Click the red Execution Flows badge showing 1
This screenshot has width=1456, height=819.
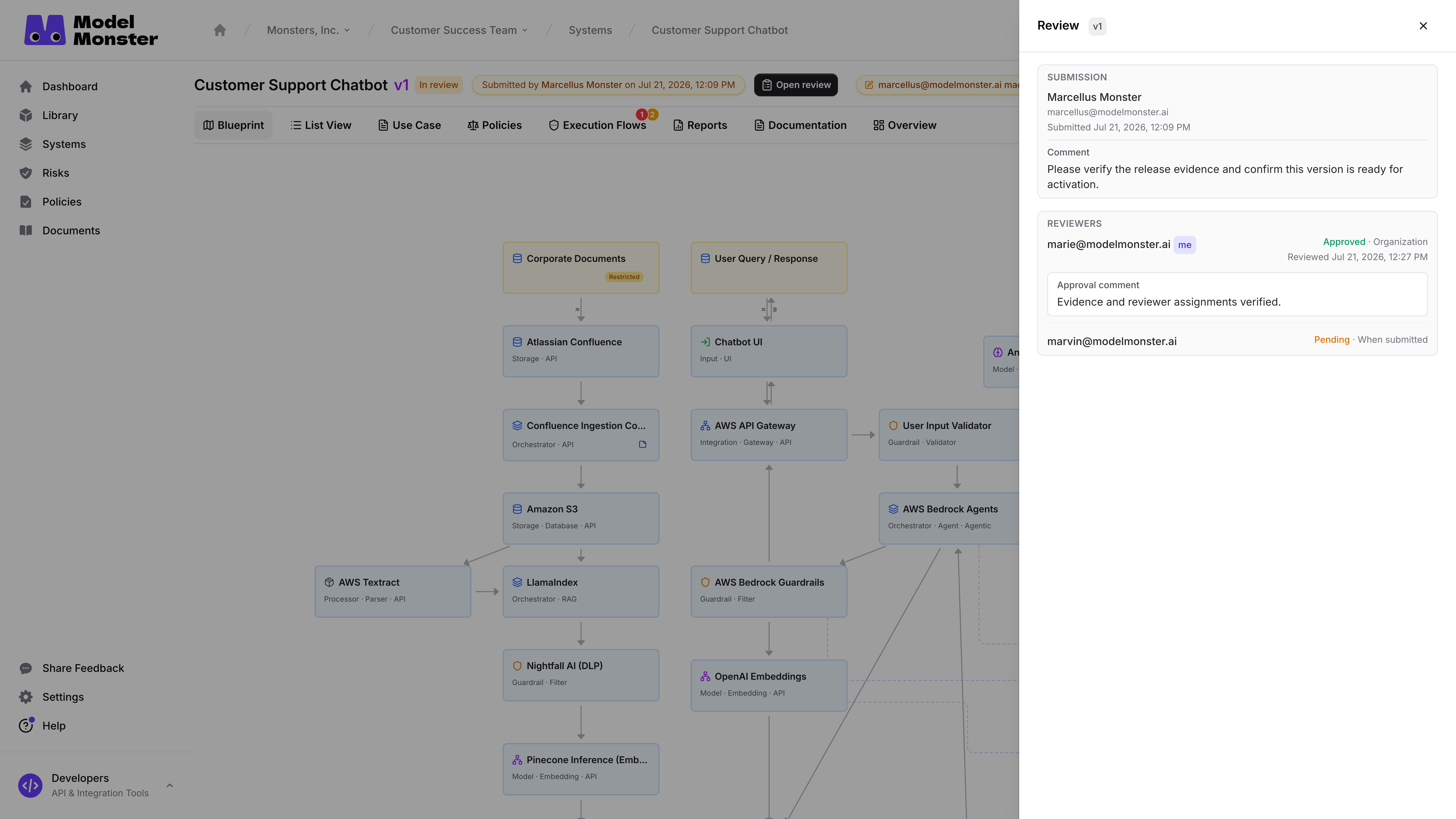coord(642,115)
